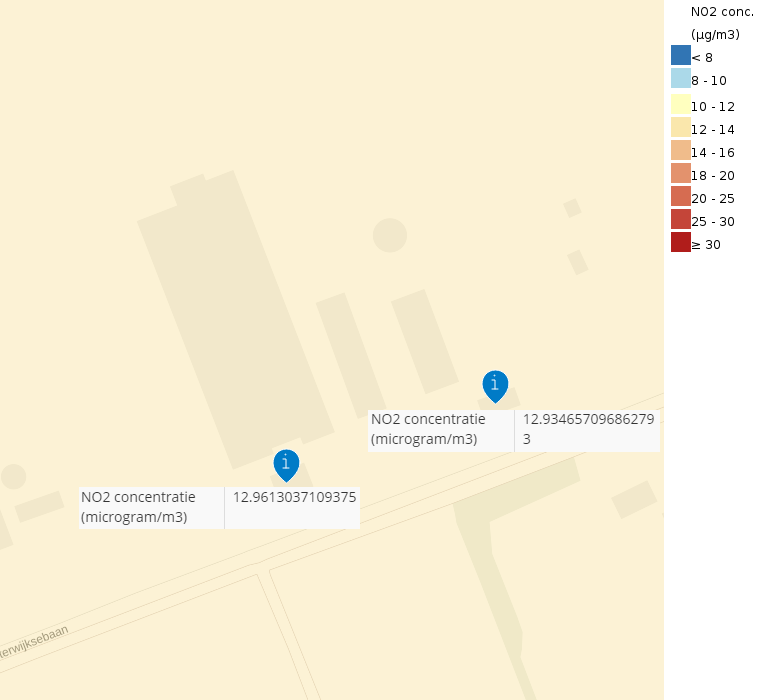Click the value 12.9613037109375
Image resolution: width=772 pixels, height=700 pixels.
pos(294,497)
